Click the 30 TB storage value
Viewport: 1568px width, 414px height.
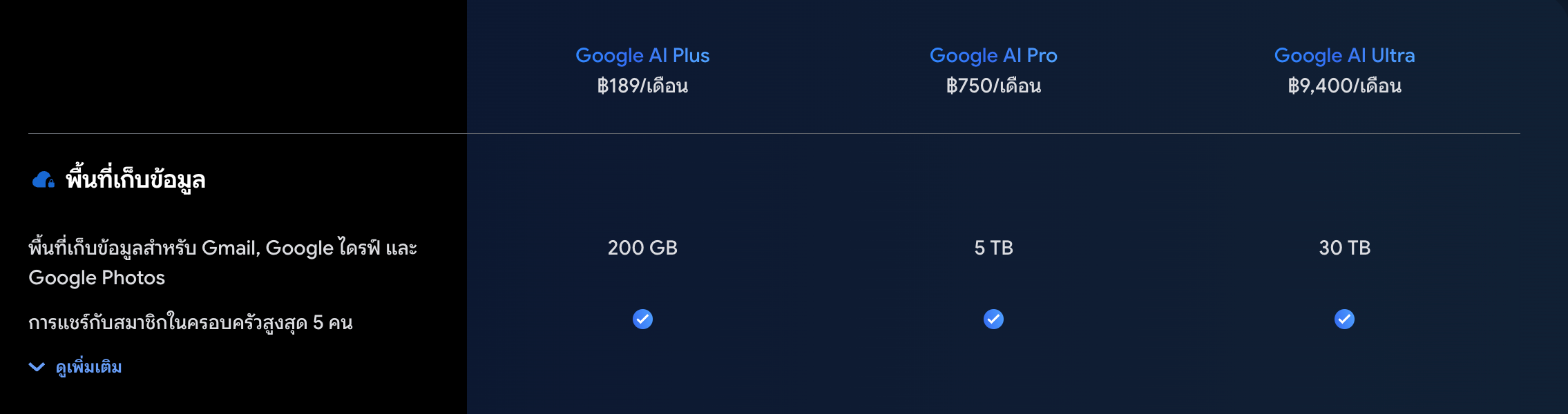click(1344, 248)
